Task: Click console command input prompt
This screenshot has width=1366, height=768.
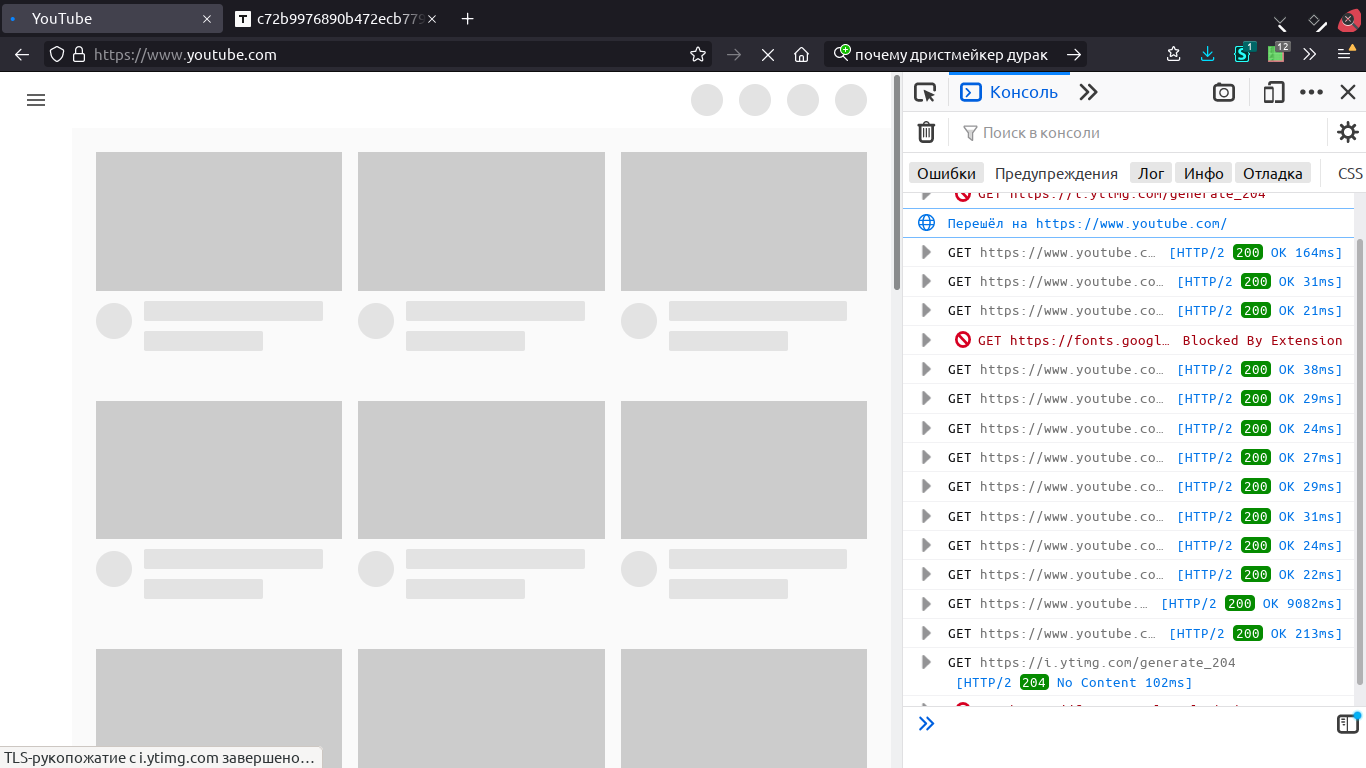Action: tap(1135, 723)
